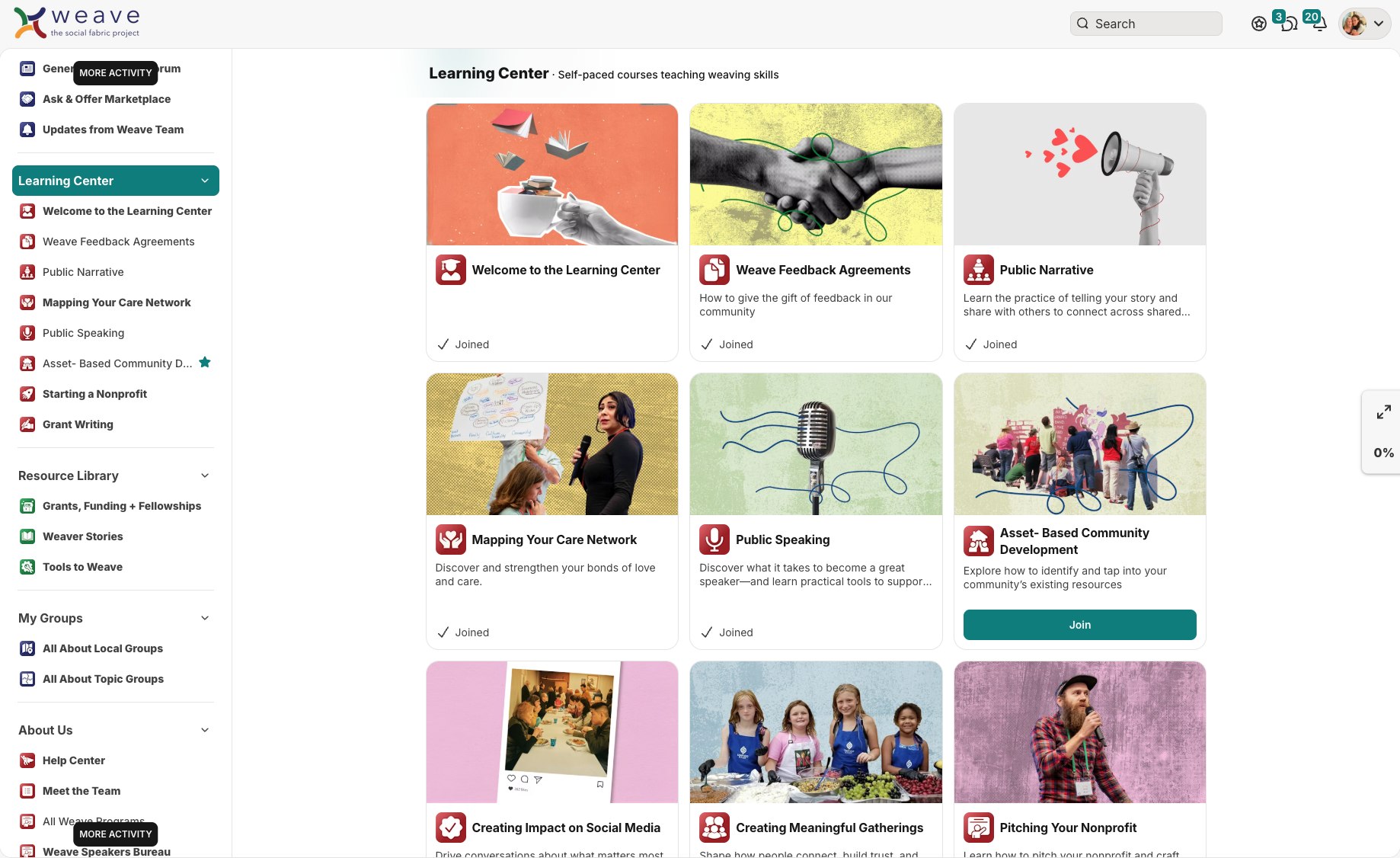The height and width of the screenshot is (858, 1400).
Task: Open Starting a Nonprofit sidebar item
Action: (116, 394)
